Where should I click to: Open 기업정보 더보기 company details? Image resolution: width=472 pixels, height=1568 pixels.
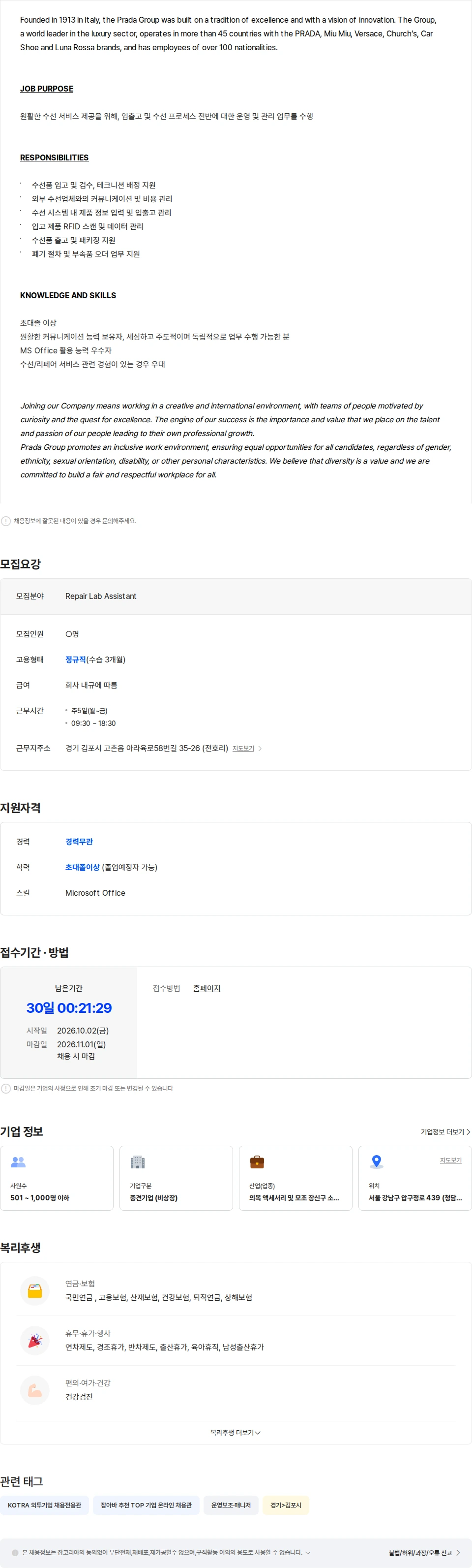point(445,1131)
